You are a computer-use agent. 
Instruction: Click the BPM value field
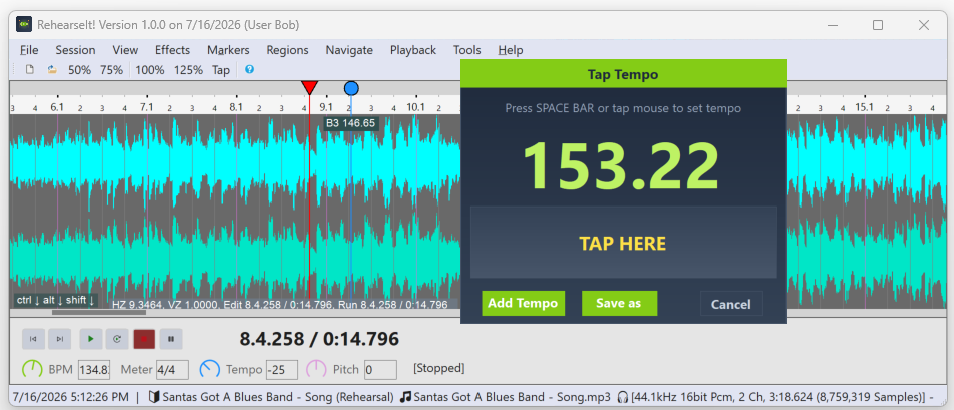point(94,370)
